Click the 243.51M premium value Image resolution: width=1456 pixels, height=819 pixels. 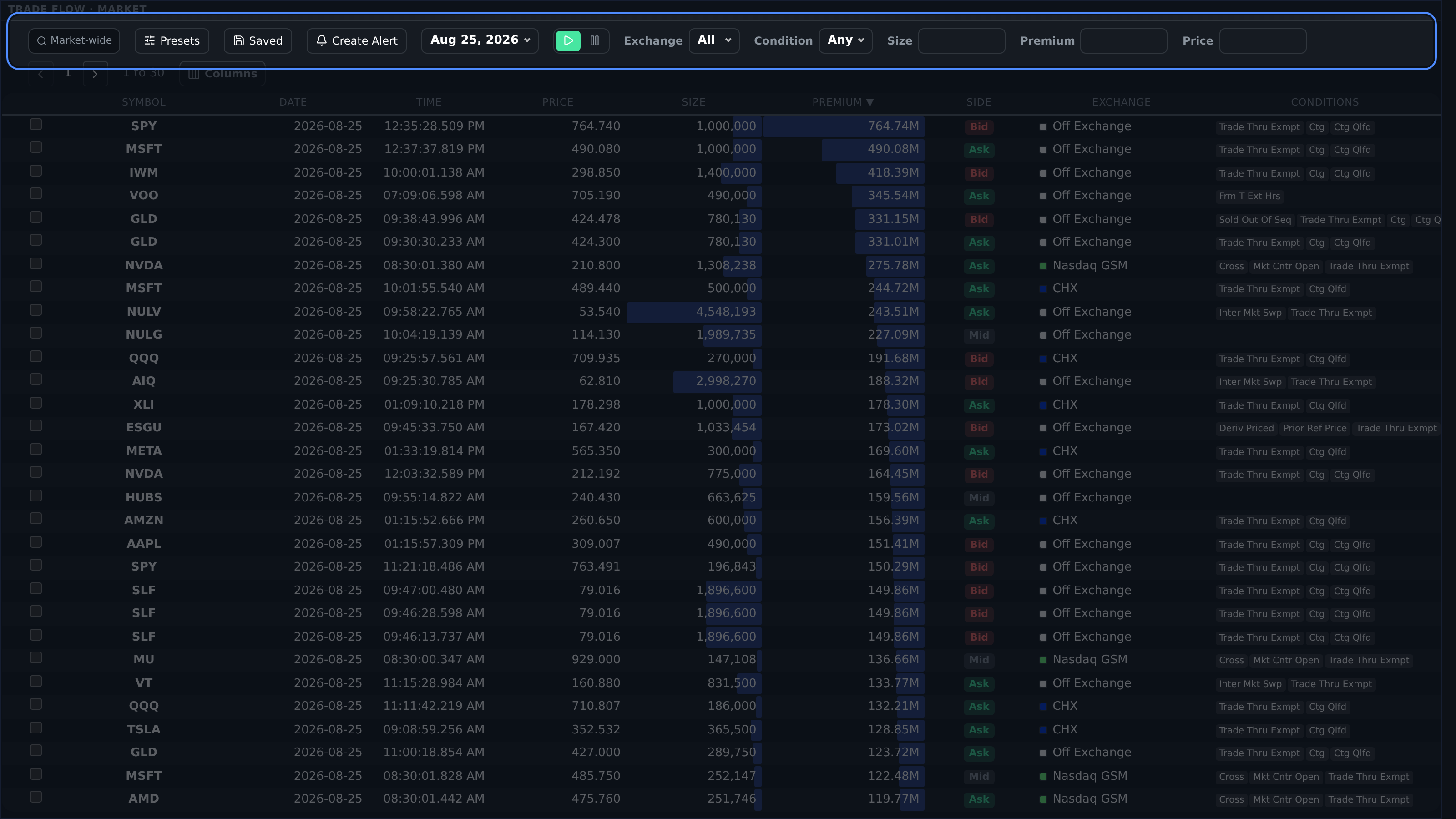[x=893, y=312]
